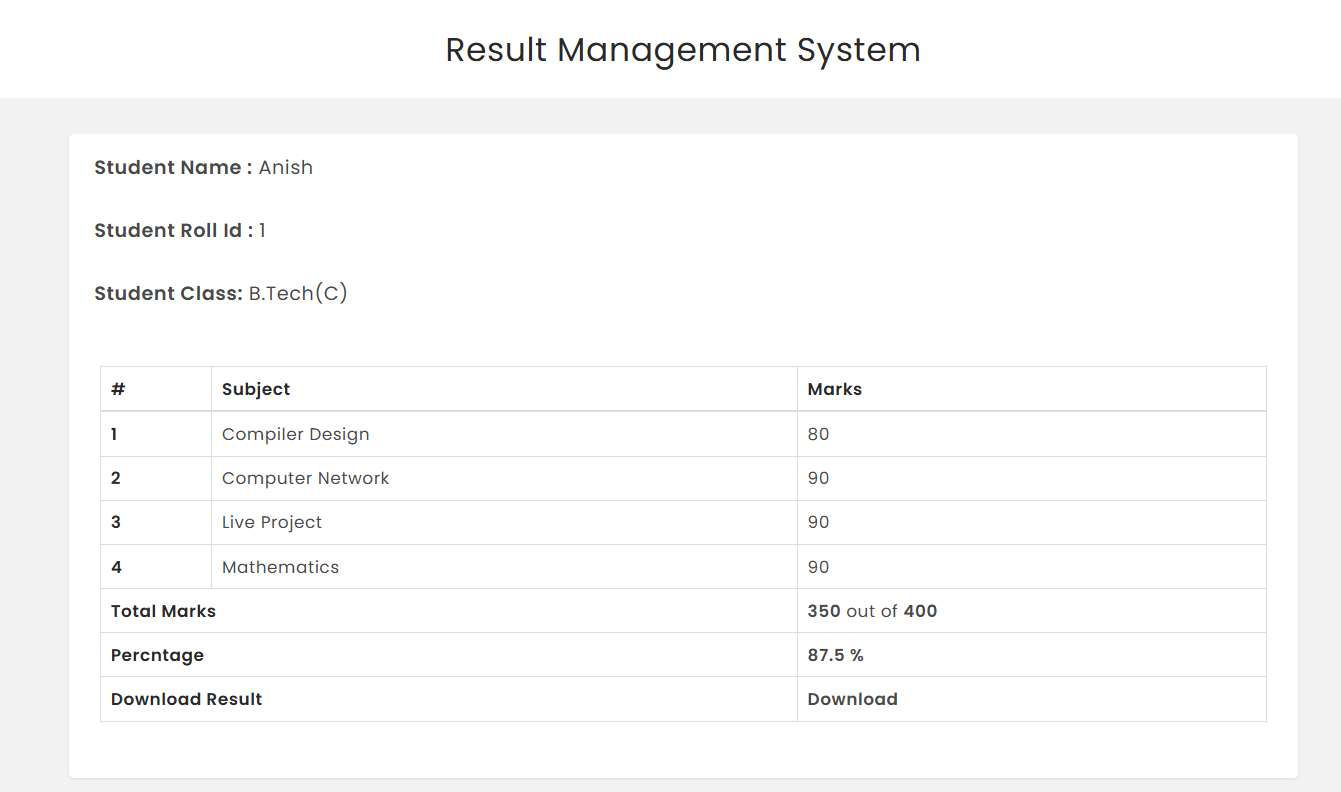Viewport: 1341px width, 792px height.
Task: Select the Result Management System page heading
Action: point(683,50)
